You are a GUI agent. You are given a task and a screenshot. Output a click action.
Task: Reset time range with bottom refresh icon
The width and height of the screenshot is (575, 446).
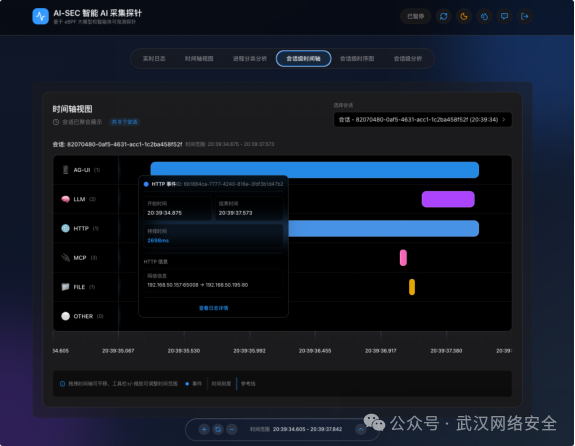pos(218,429)
